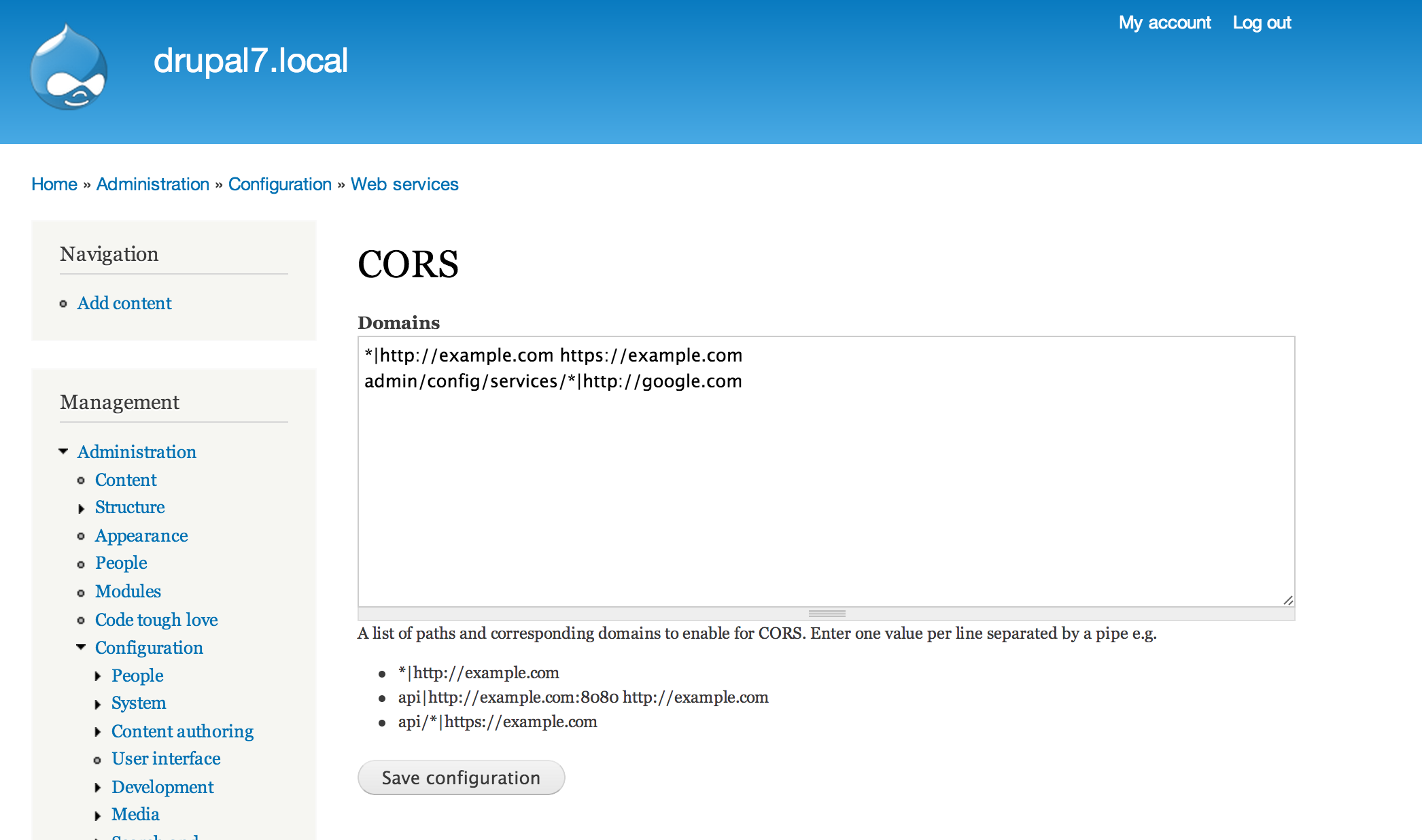Screen dimensions: 1422x840
Task: Expand the Development submenu arrow
Action: (x=98, y=788)
